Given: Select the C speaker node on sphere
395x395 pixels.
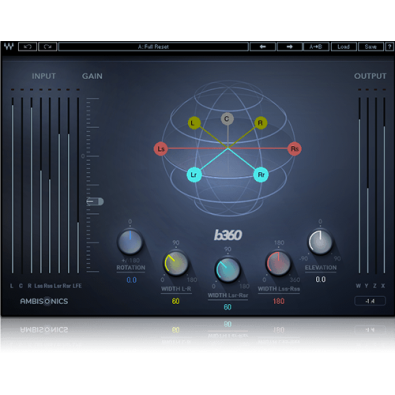Looking at the screenshot, I should (x=227, y=119).
